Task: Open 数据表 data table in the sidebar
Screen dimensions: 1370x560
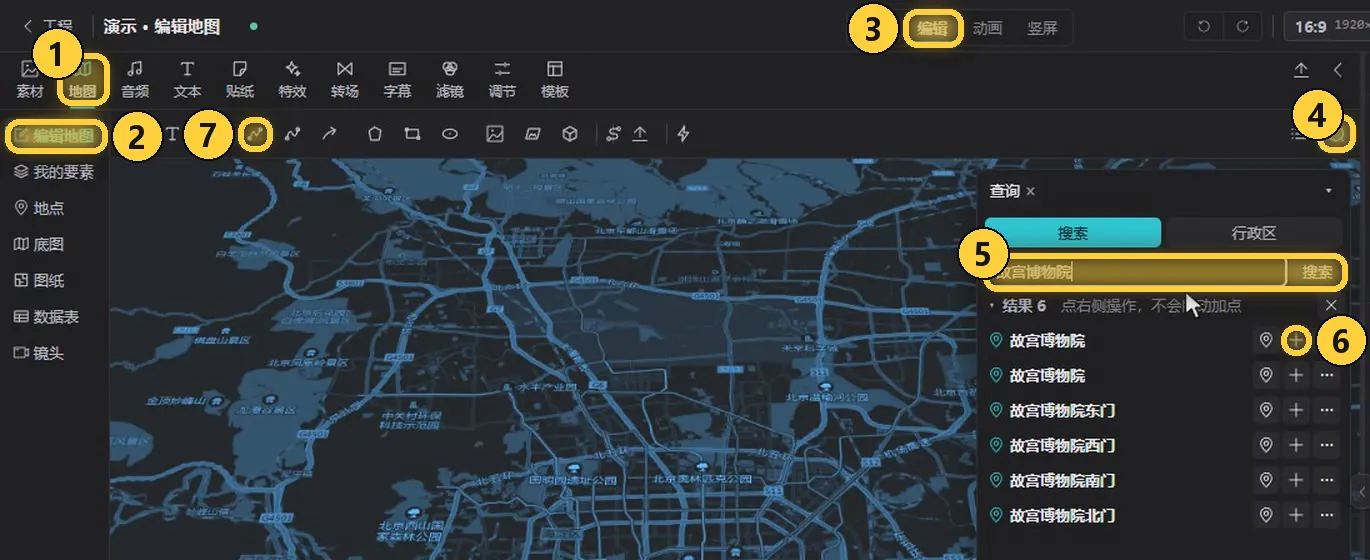Action: (46, 317)
